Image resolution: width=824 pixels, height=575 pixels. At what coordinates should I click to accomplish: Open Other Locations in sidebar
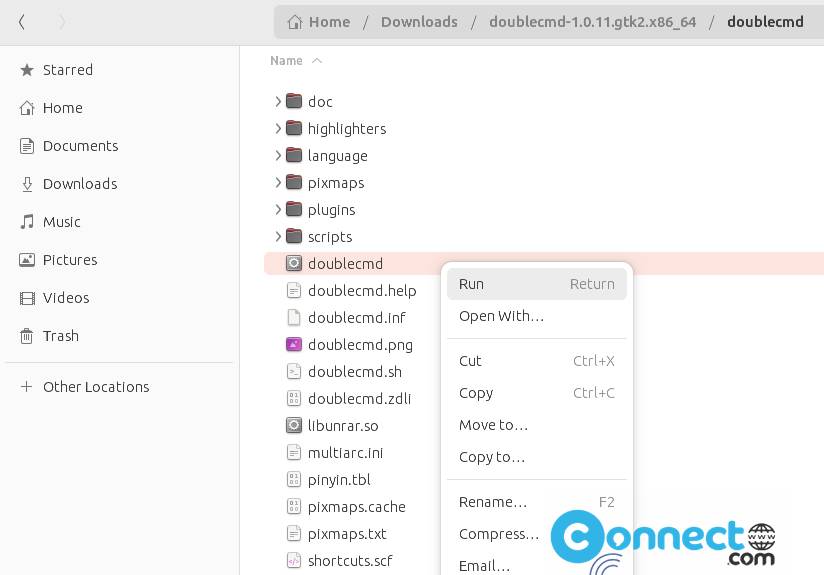96,387
